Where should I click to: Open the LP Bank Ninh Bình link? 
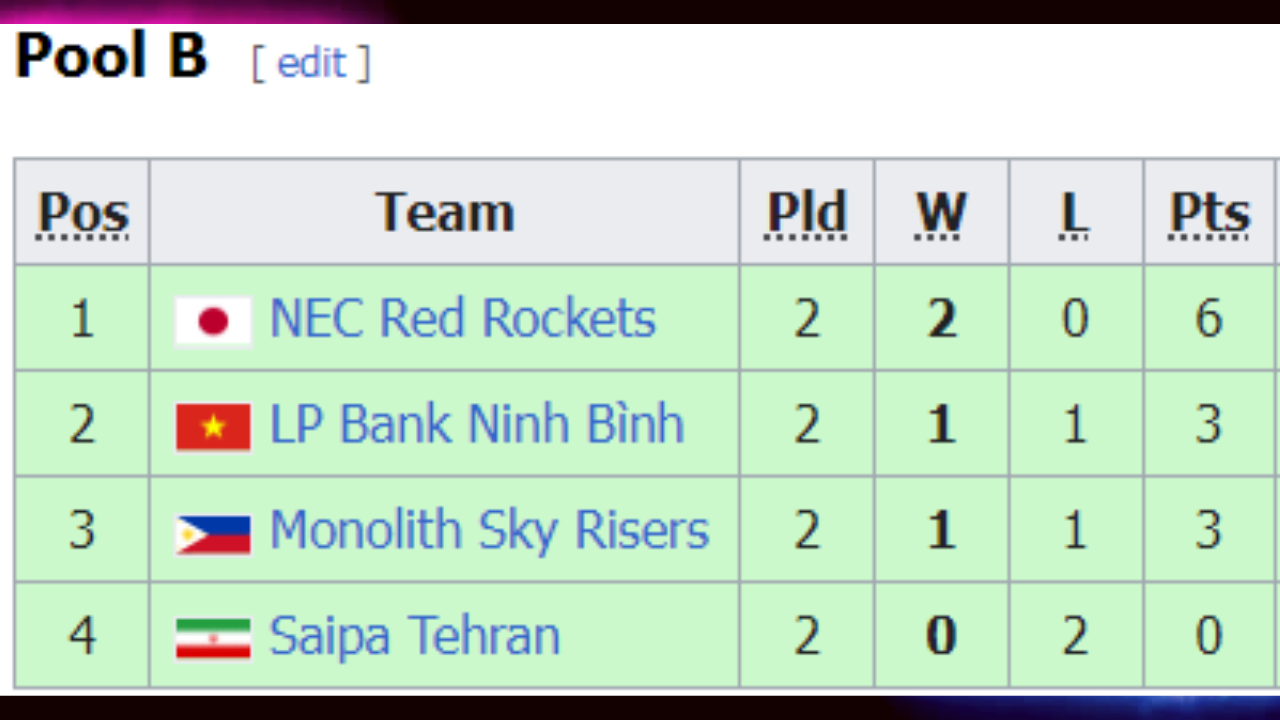[x=477, y=424]
